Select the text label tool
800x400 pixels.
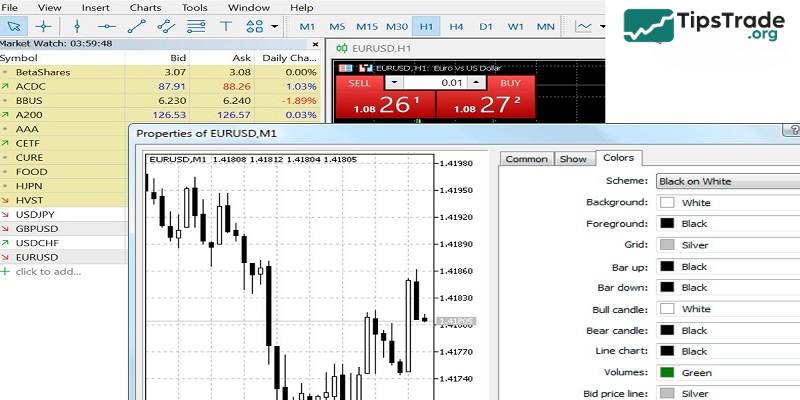tap(226, 26)
